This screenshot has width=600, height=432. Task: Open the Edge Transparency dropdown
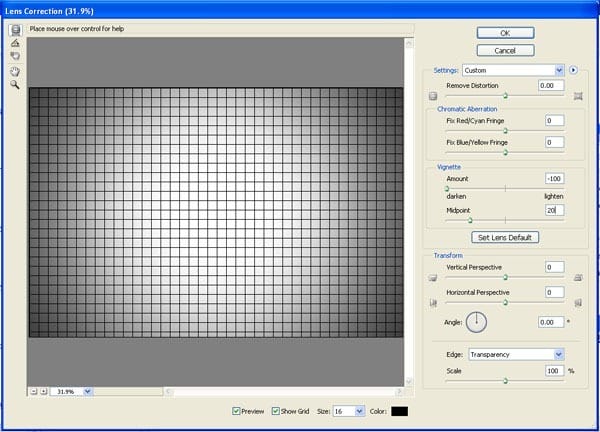517,354
